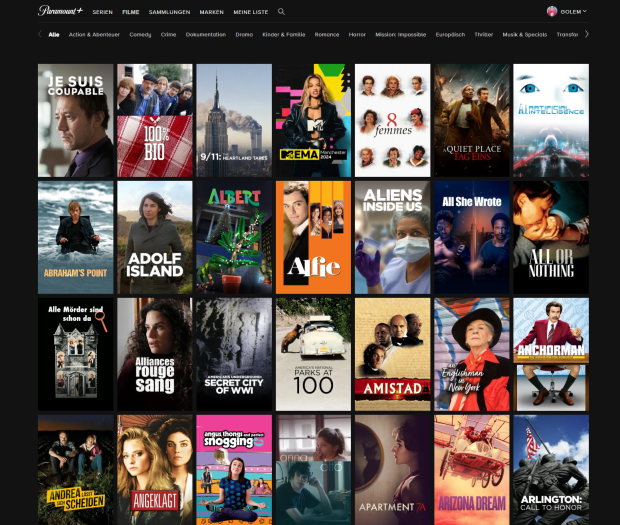This screenshot has height=525, width=620.
Task: Open the Je suis coupable poster
Action: [x=76, y=120]
